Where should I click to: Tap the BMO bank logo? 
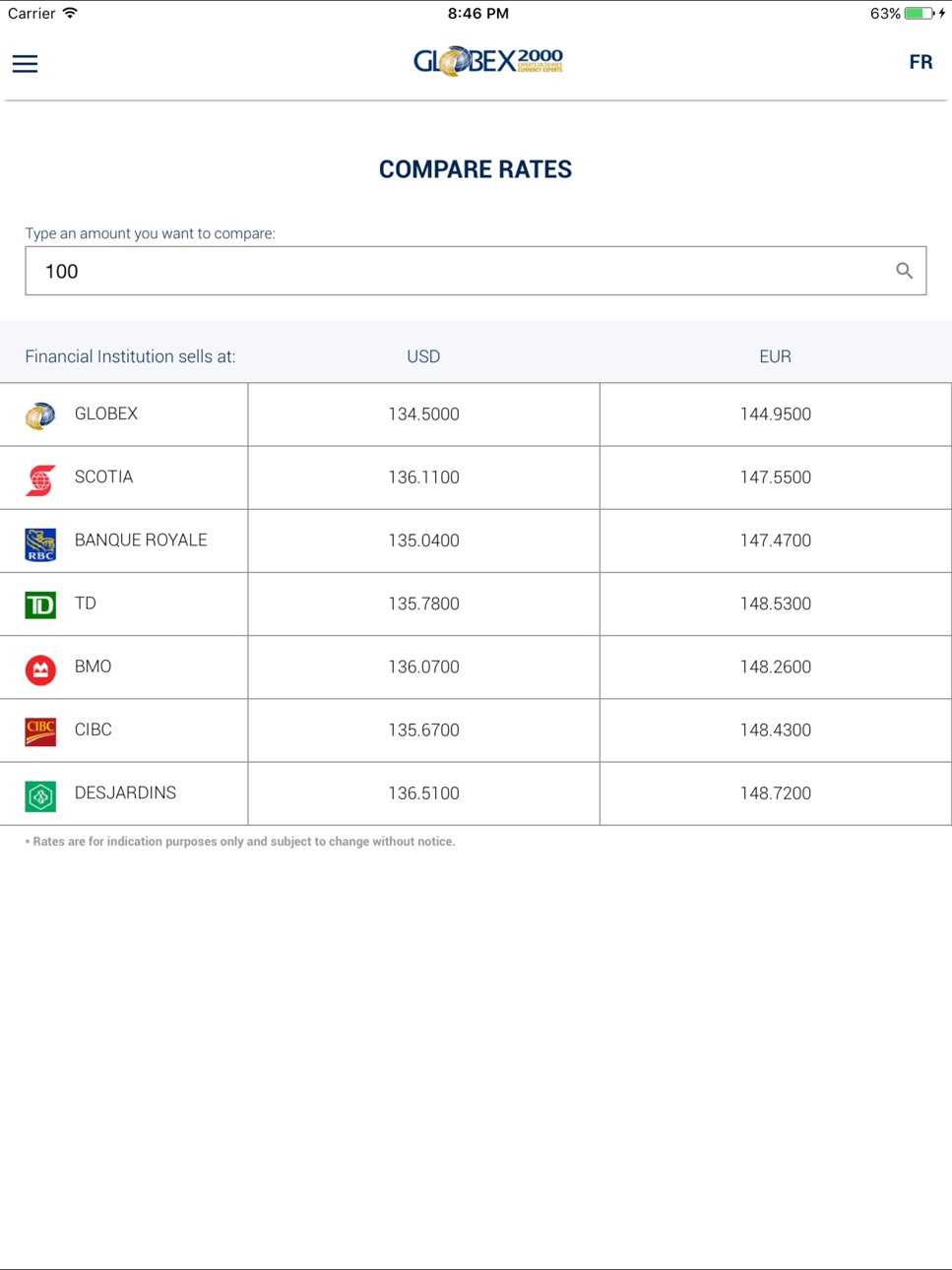pos(40,669)
